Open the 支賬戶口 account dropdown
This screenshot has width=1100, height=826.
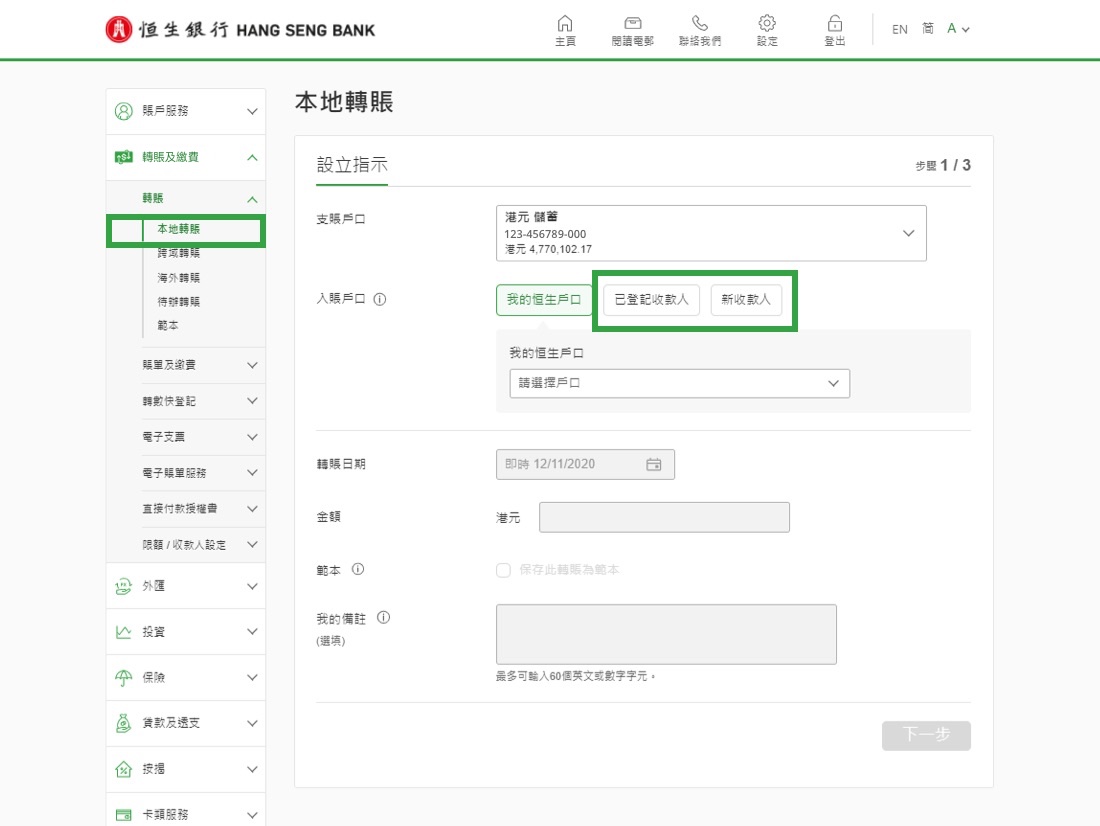point(710,233)
